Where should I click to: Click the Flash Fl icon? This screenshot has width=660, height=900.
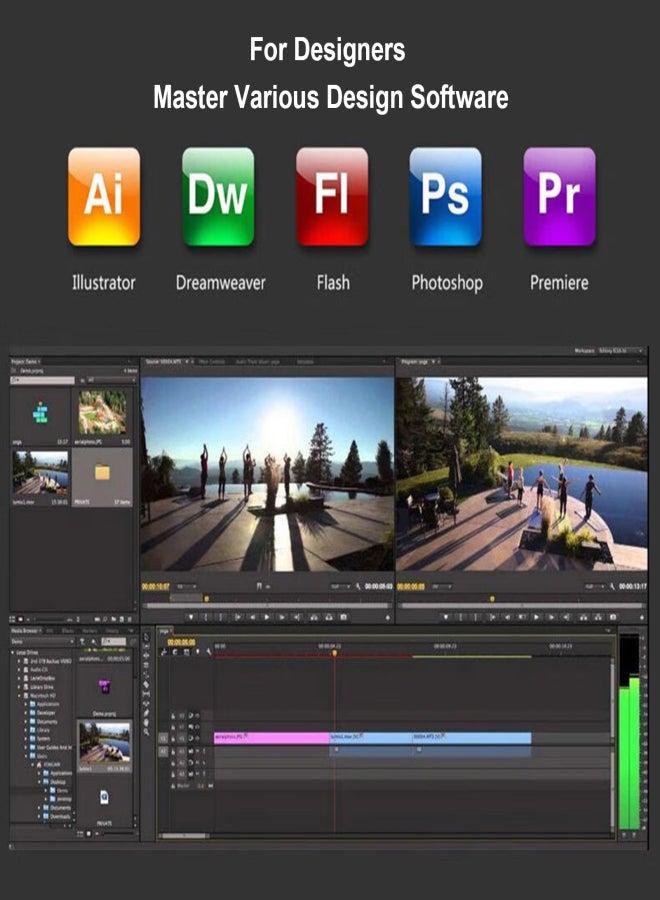332,196
